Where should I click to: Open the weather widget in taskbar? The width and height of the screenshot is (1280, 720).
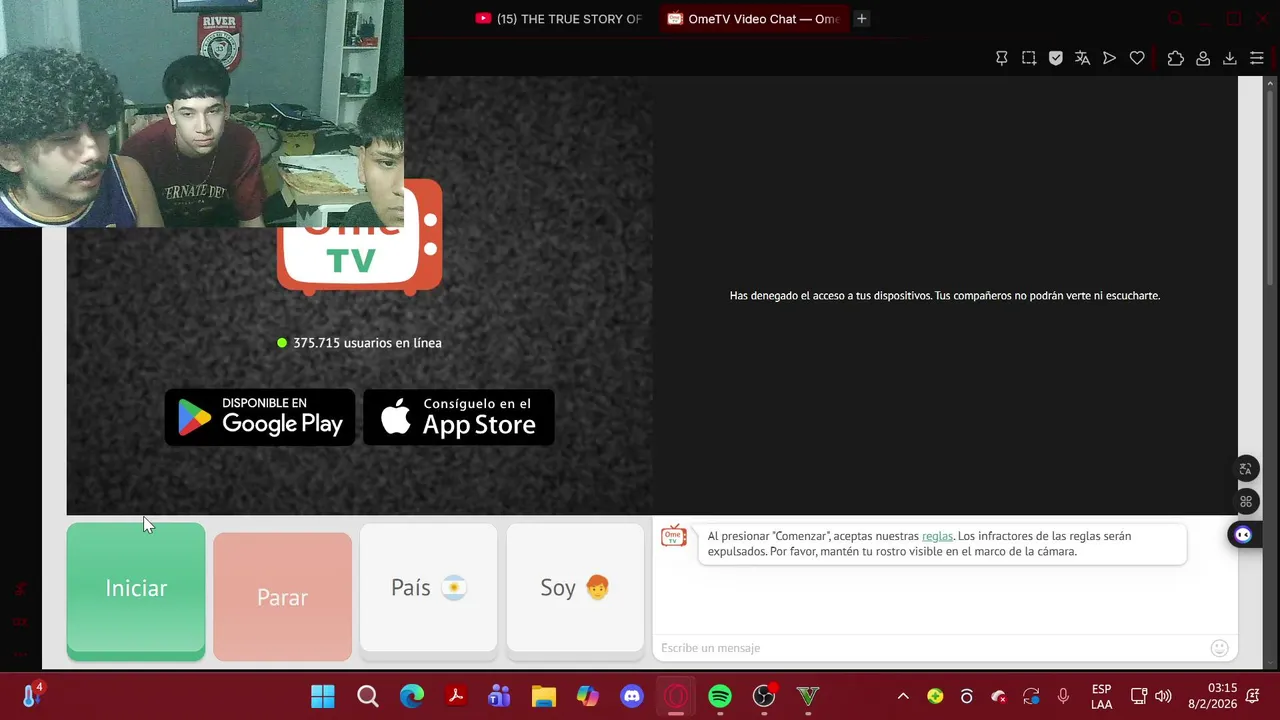[32, 695]
